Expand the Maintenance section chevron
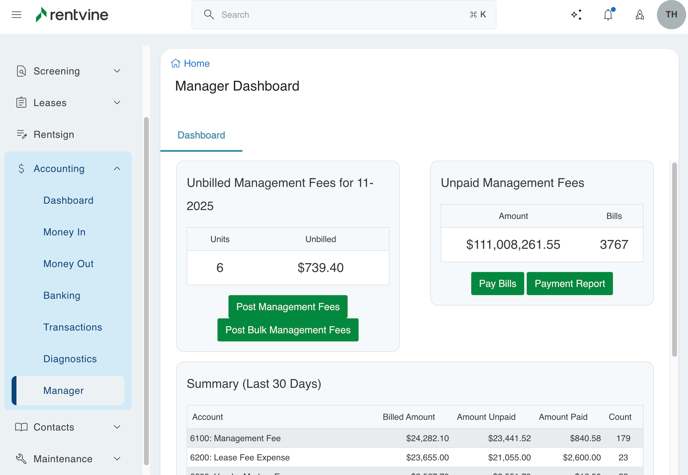This screenshot has height=475, width=688. [x=117, y=459]
